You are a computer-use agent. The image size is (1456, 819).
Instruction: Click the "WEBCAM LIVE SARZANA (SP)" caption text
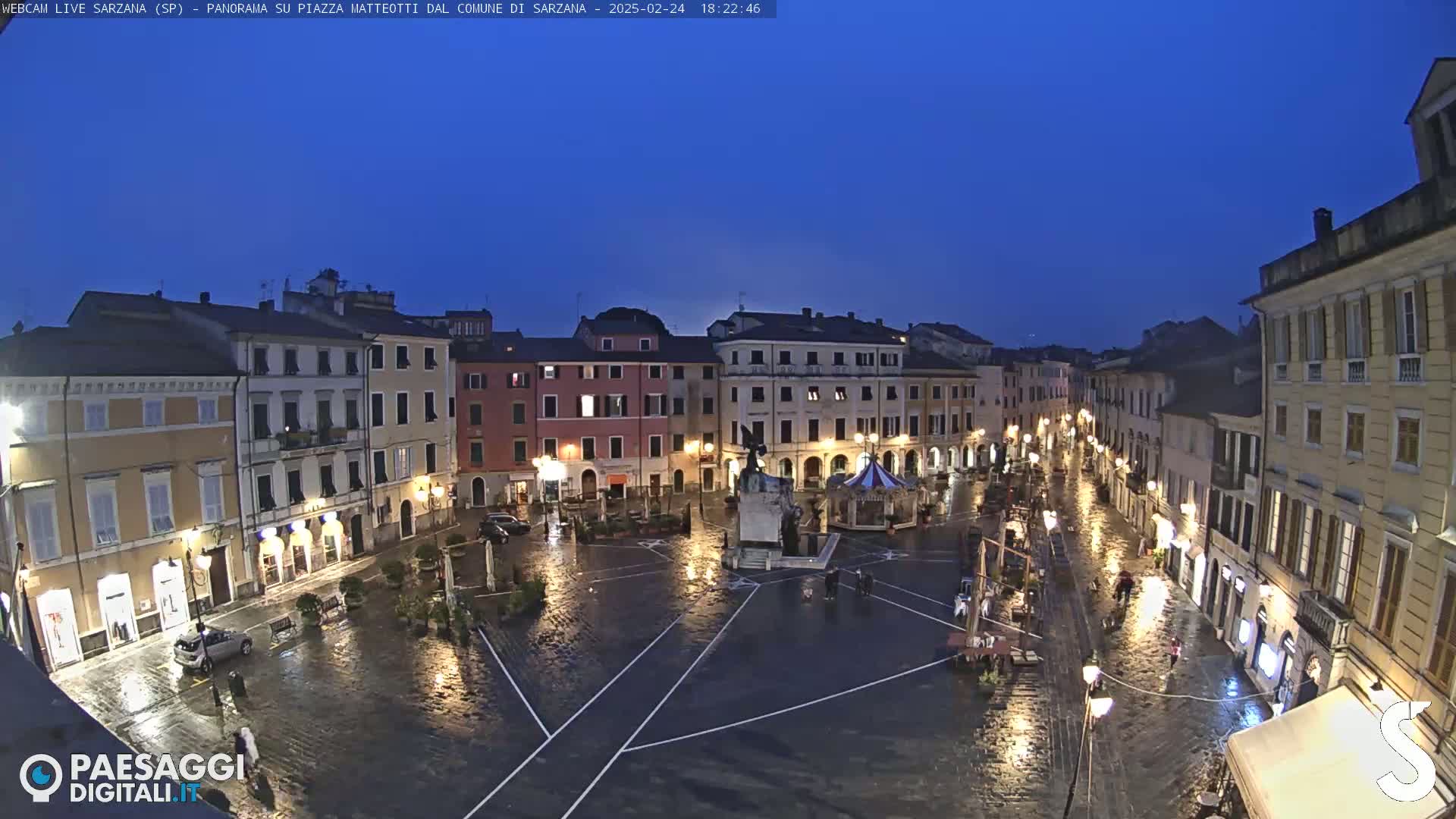click(x=93, y=9)
